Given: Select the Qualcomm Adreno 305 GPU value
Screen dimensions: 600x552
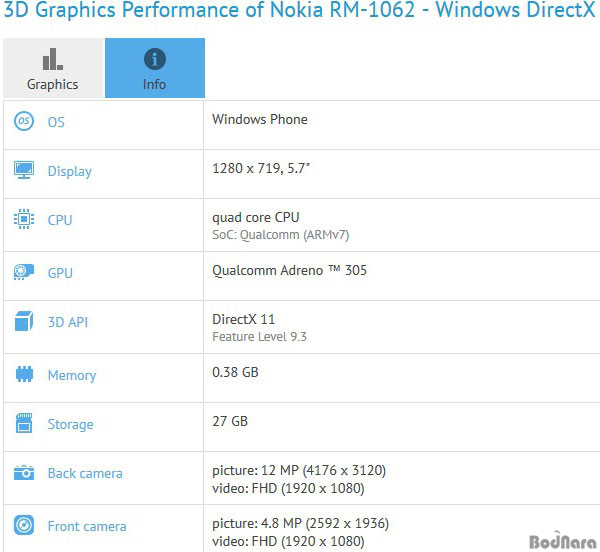Looking at the screenshot, I should click(289, 270).
